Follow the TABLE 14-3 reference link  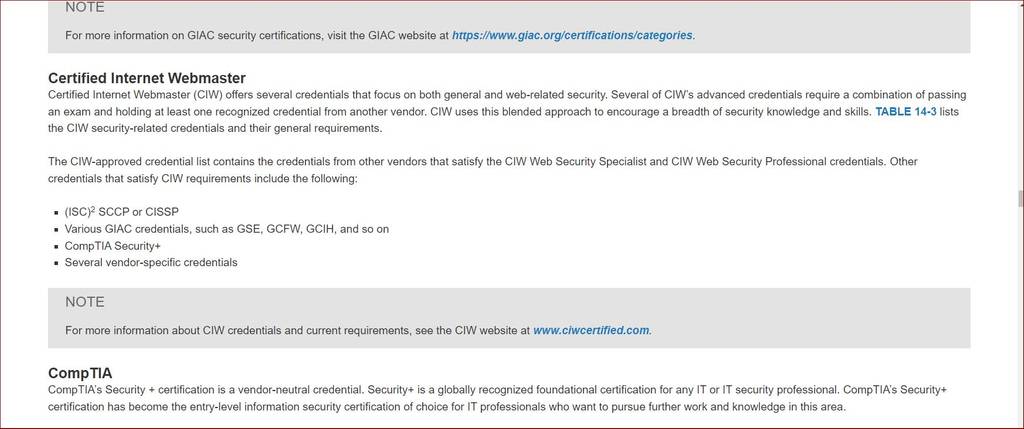pos(905,112)
